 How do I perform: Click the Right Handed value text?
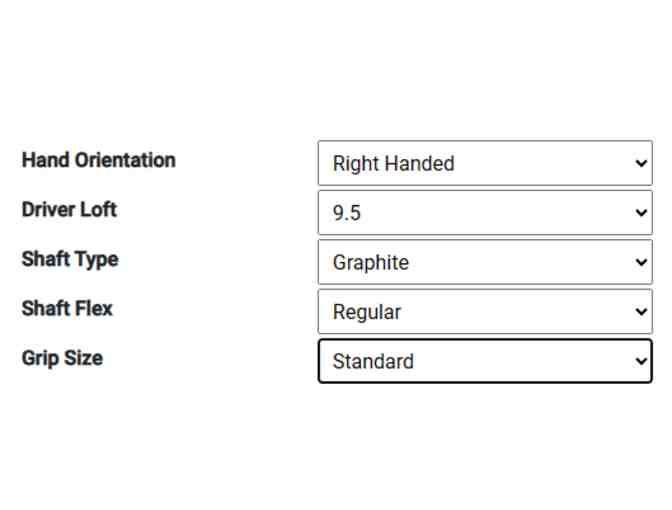(393, 164)
